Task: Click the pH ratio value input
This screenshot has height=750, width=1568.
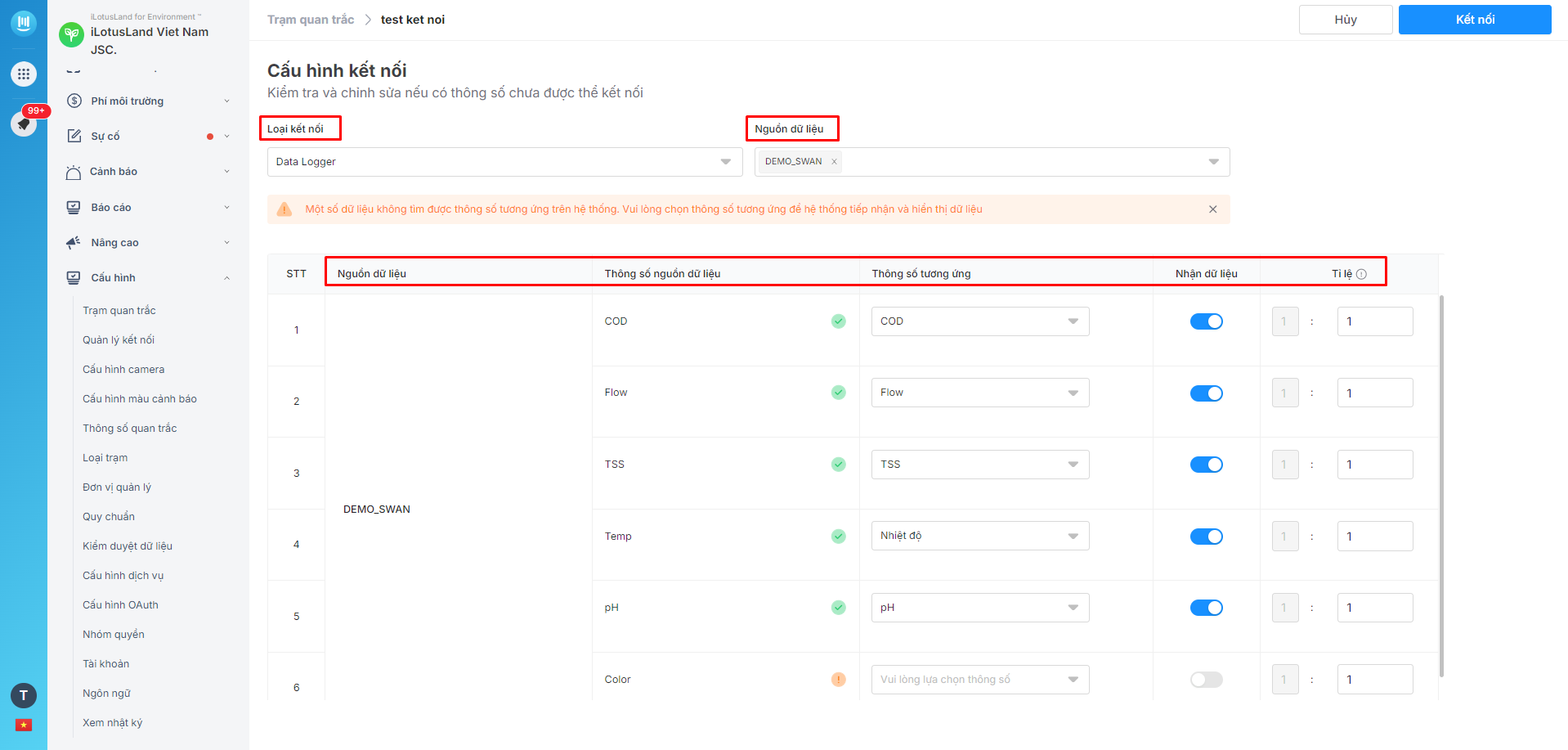Action: click(x=1375, y=608)
